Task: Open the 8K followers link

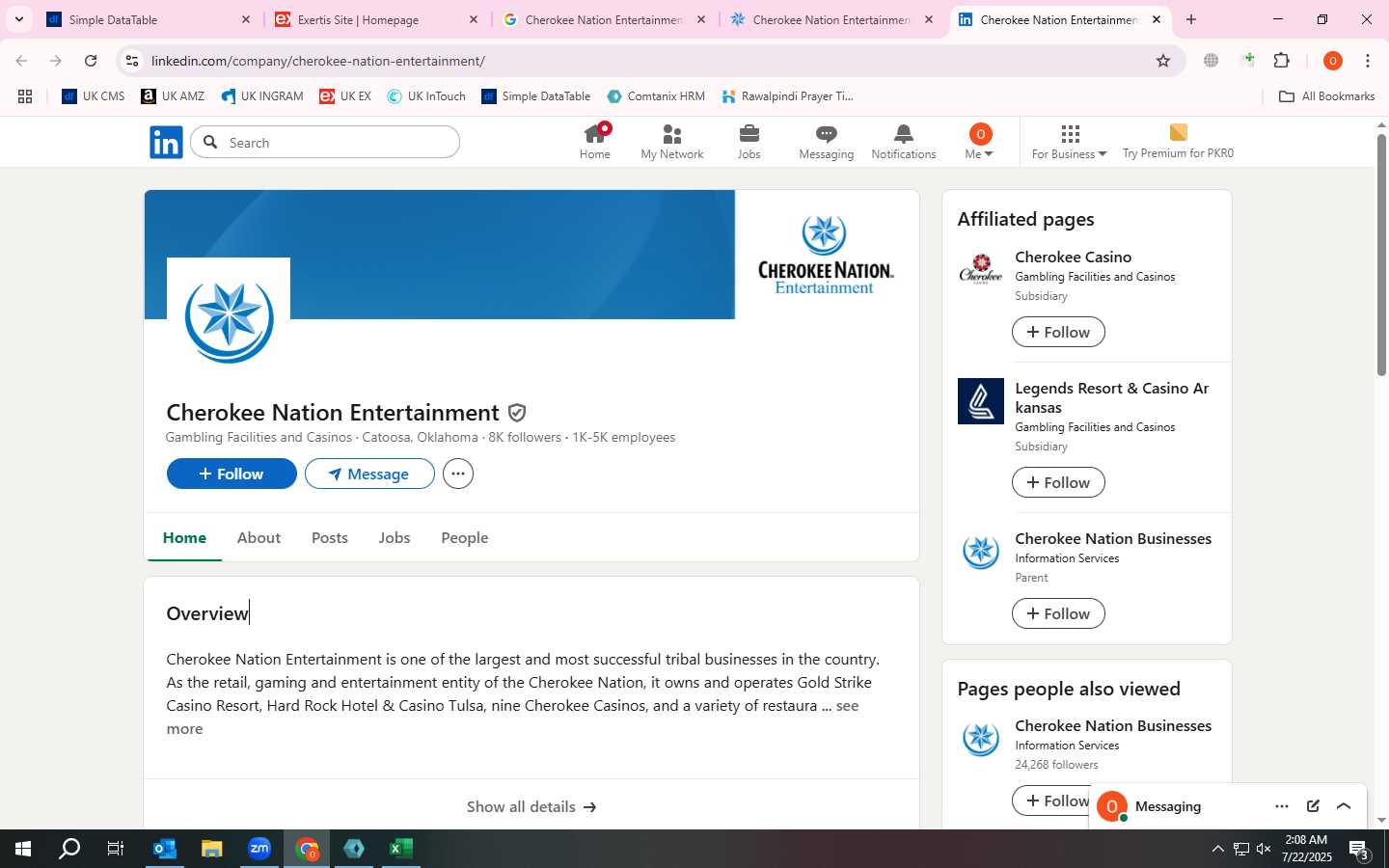Action: click(x=525, y=437)
